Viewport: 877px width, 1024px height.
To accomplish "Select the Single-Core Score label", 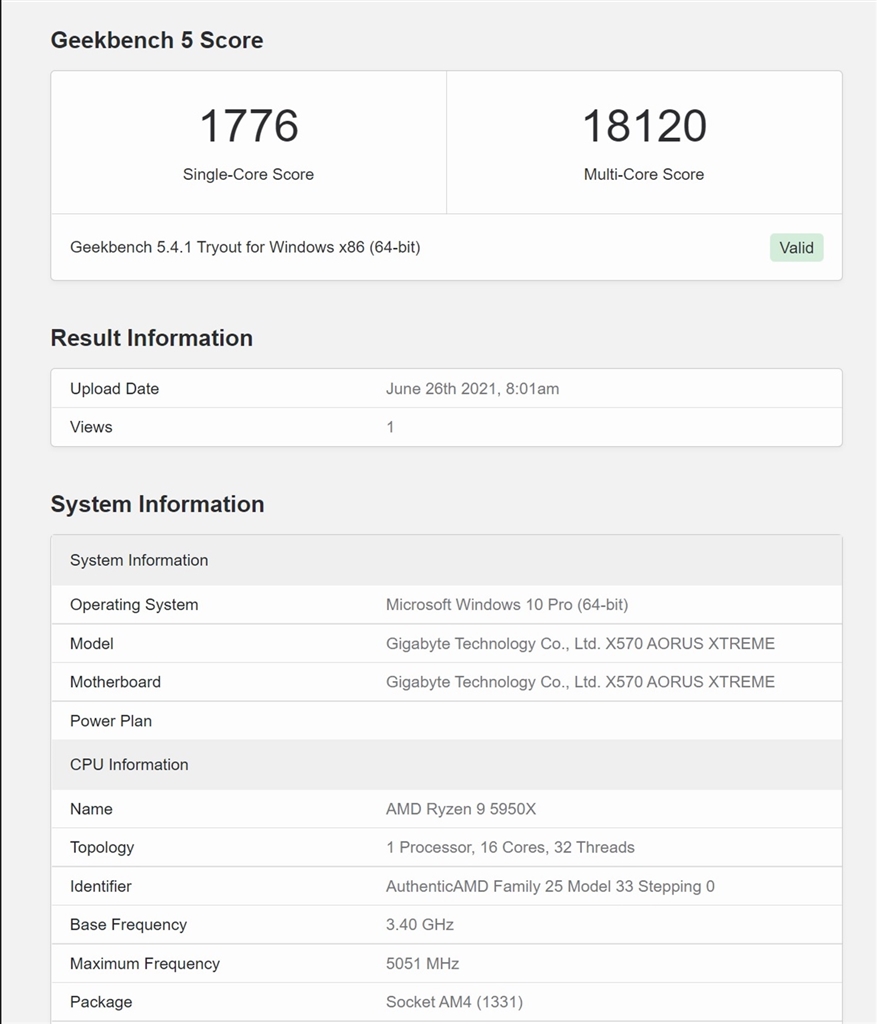I will point(248,174).
